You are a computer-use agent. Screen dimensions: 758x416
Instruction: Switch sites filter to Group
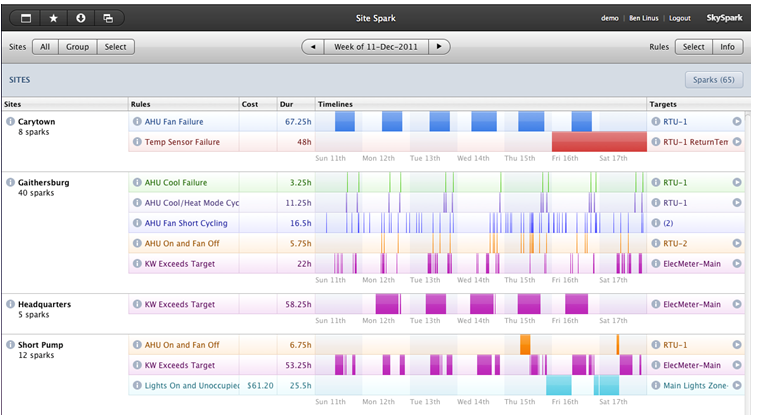77,47
